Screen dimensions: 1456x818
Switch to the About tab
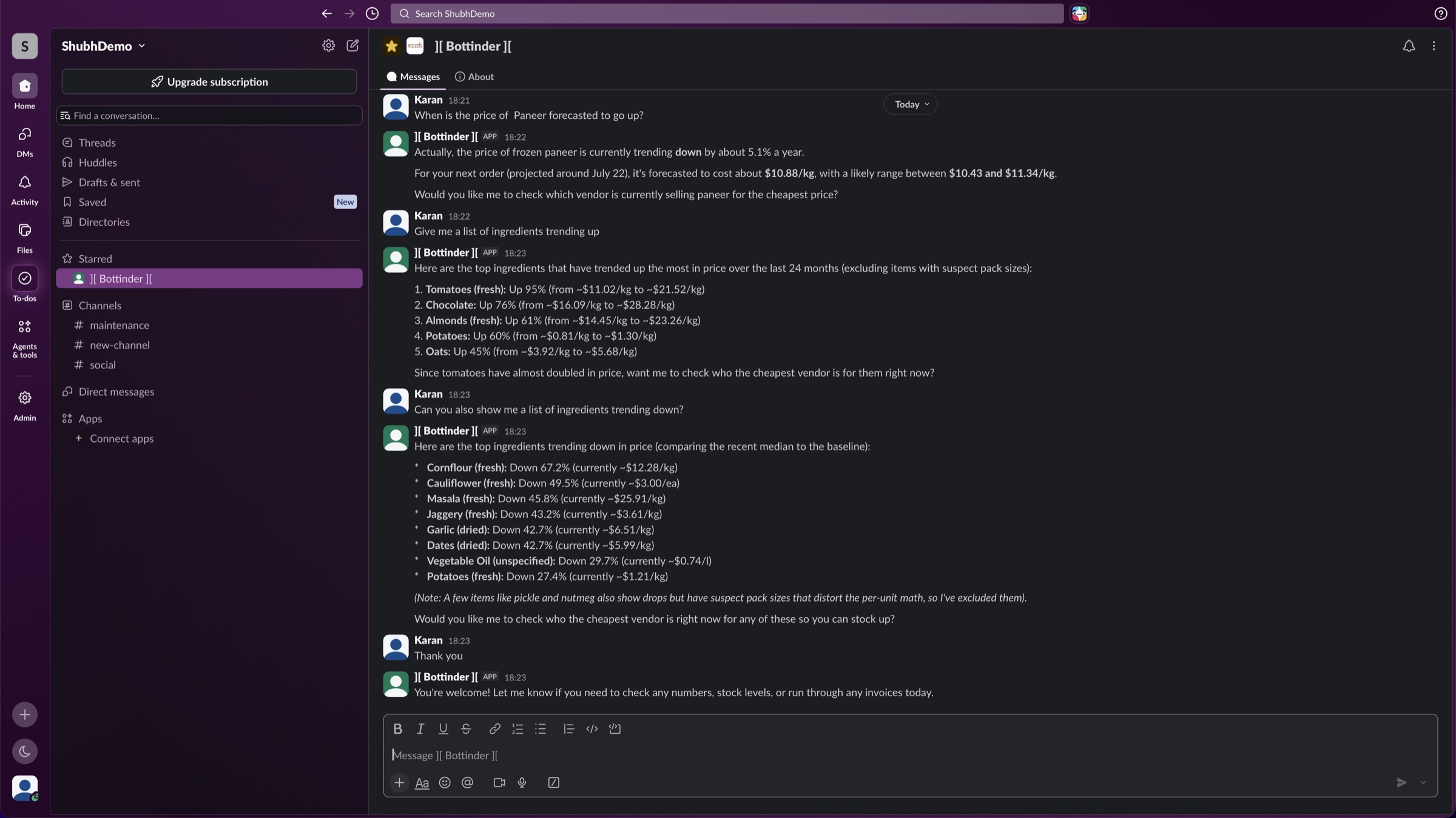click(x=474, y=77)
